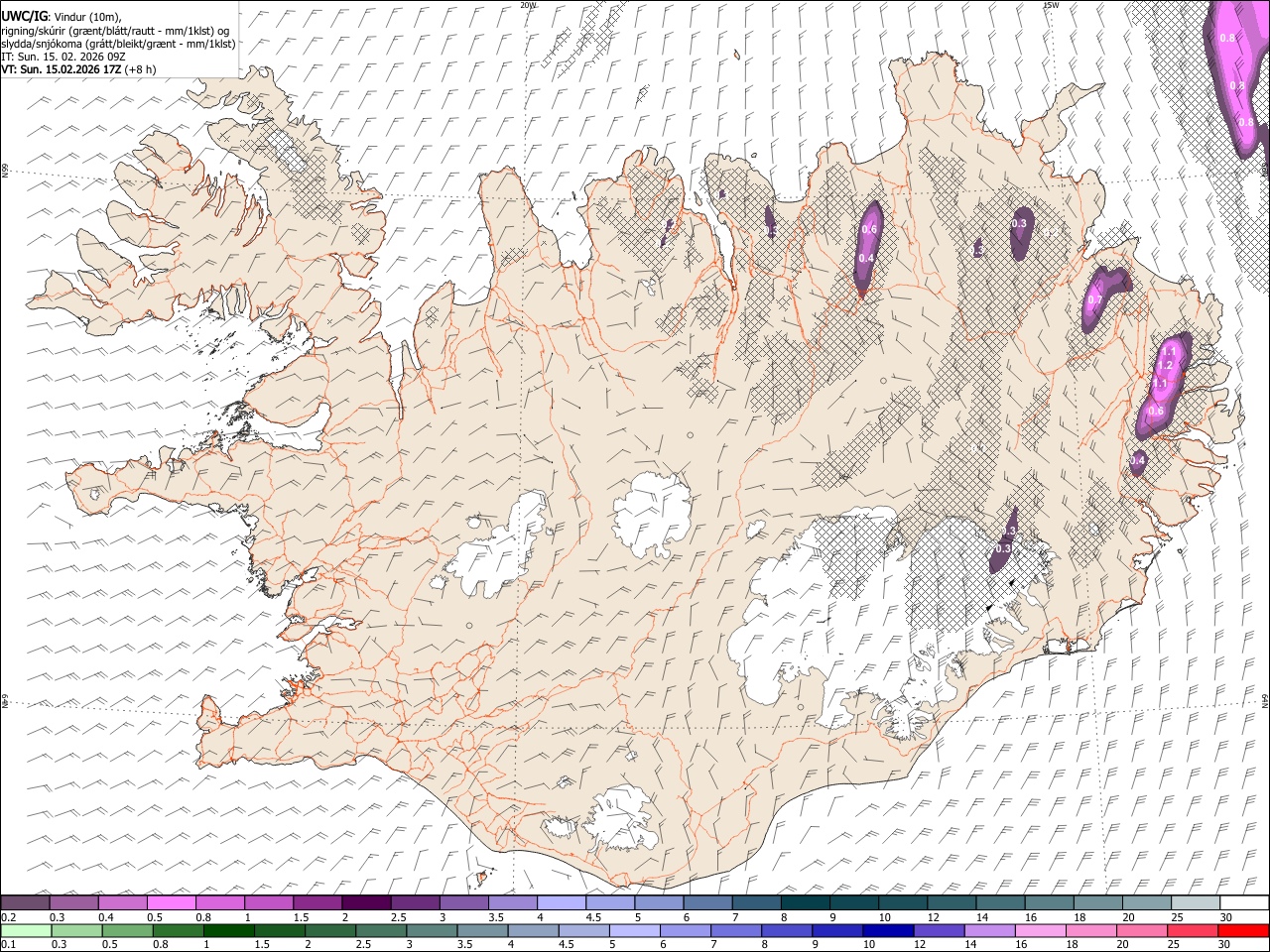Click the light pink 16 swatch in lower legend

pyautogui.click(x=1039, y=930)
